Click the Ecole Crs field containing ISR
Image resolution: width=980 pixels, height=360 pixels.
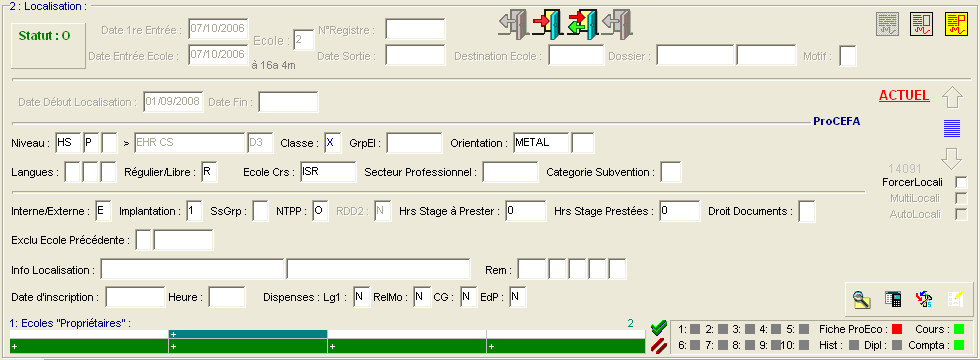pos(328,172)
